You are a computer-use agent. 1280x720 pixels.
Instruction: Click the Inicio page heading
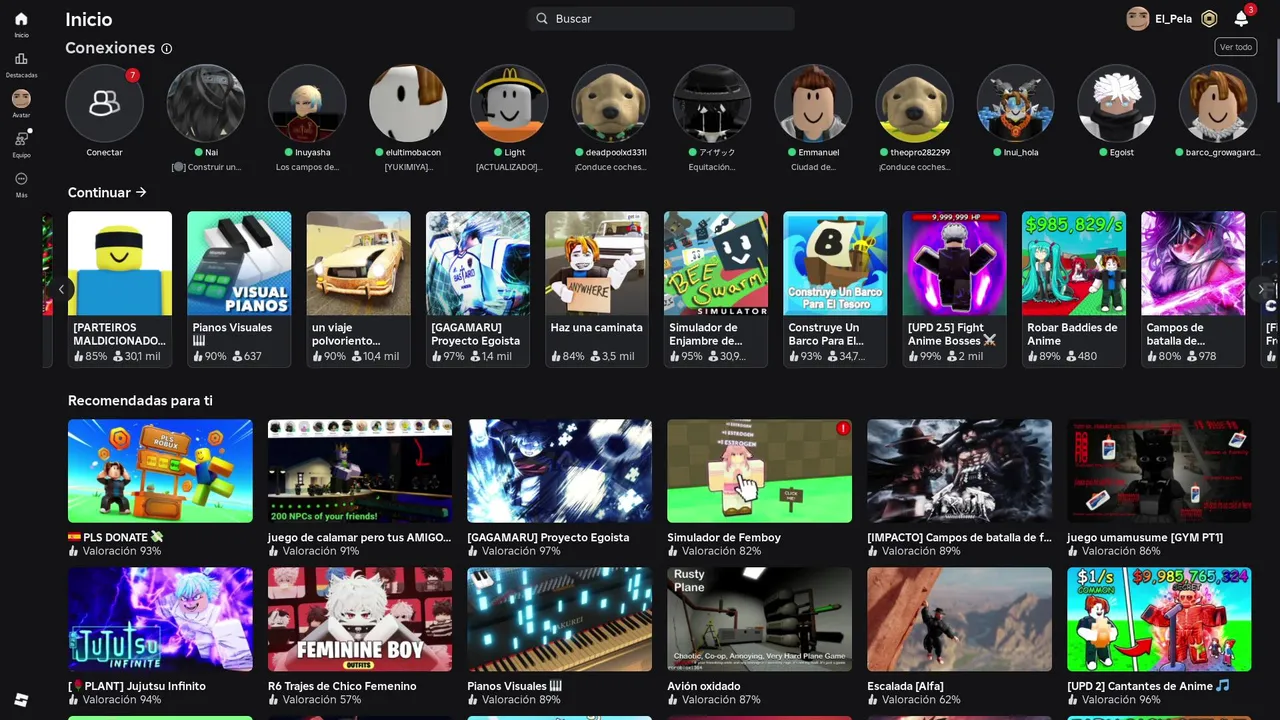coord(89,19)
